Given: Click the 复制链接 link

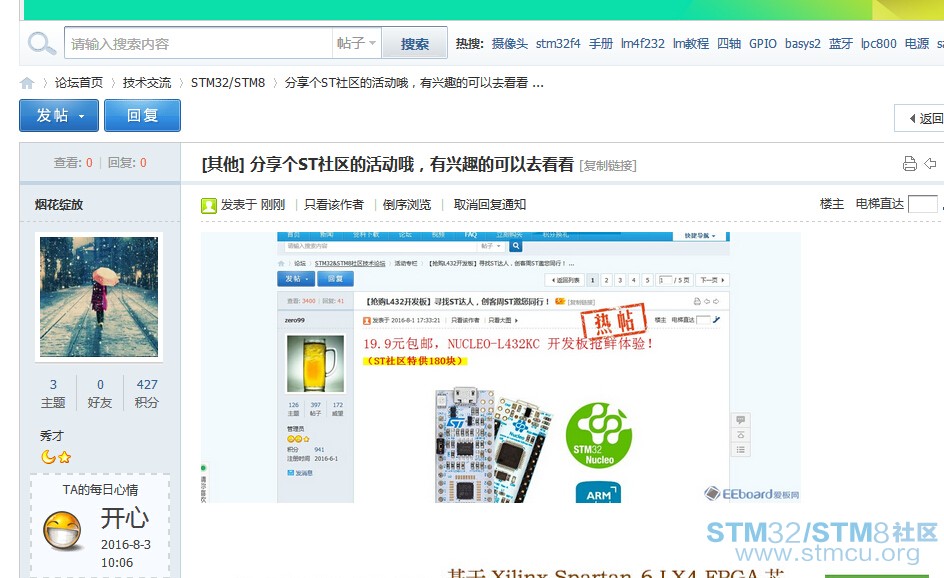Looking at the screenshot, I should tap(608, 166).
